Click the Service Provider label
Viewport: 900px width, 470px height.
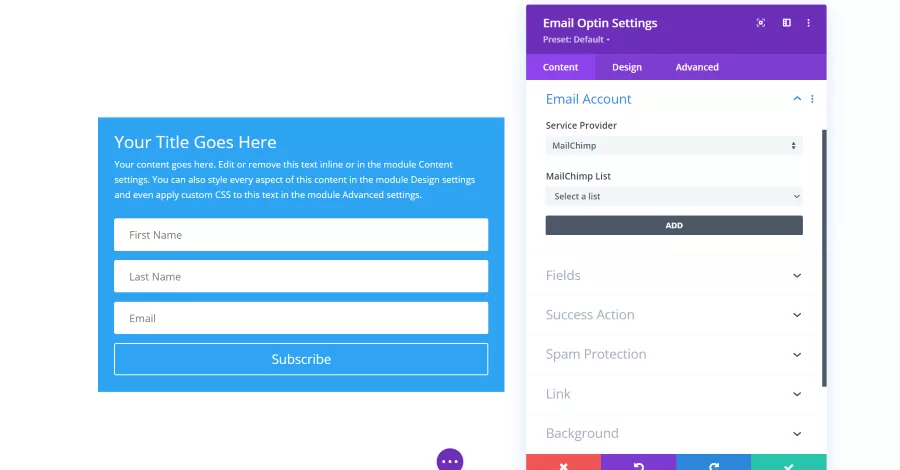click(581, 125)
